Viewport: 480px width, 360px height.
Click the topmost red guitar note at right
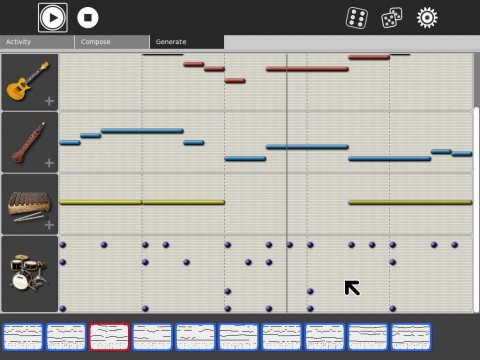pyautogui.click(x=369, y=57)
